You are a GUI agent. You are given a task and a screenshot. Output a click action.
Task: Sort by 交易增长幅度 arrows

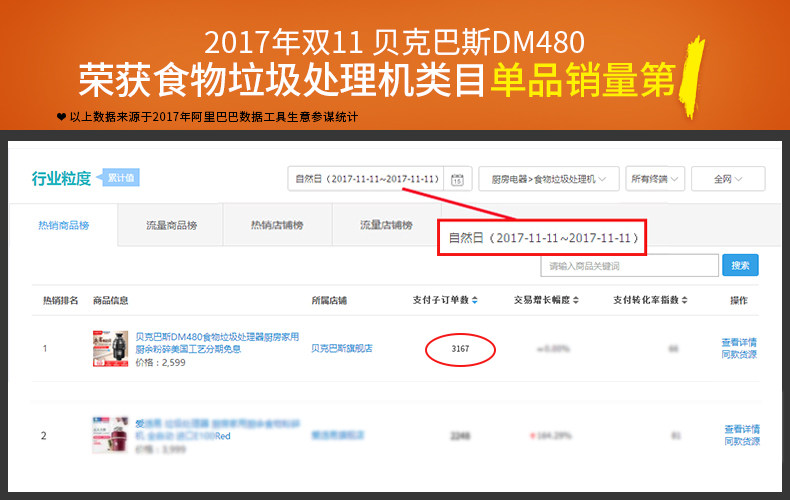(x=576, y=300)
